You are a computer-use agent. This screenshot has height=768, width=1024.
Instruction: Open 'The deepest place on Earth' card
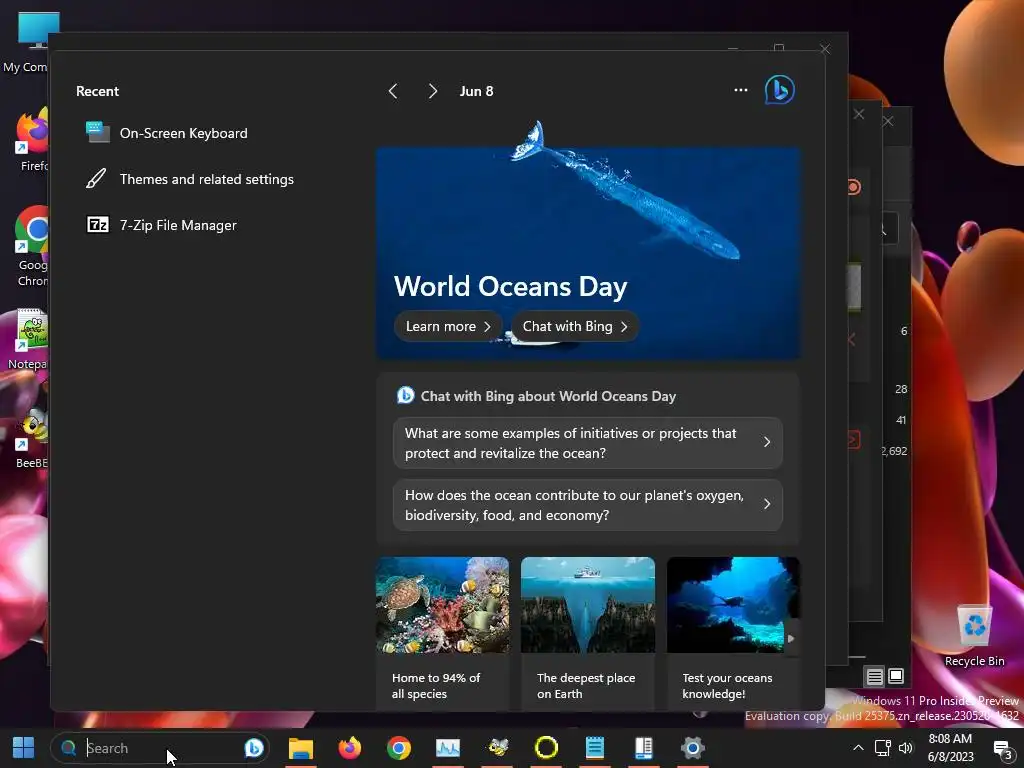point(588,632)
